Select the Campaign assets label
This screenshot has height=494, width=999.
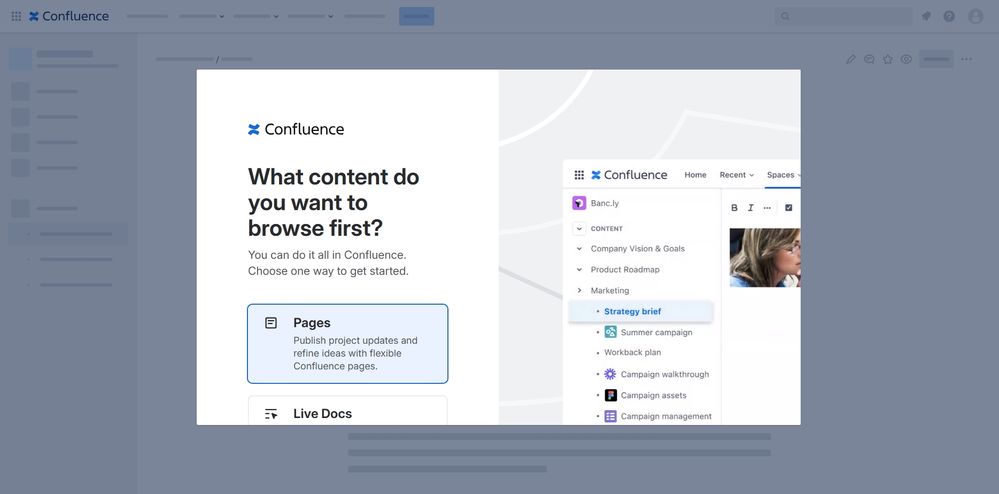click(x=654, y=395)
